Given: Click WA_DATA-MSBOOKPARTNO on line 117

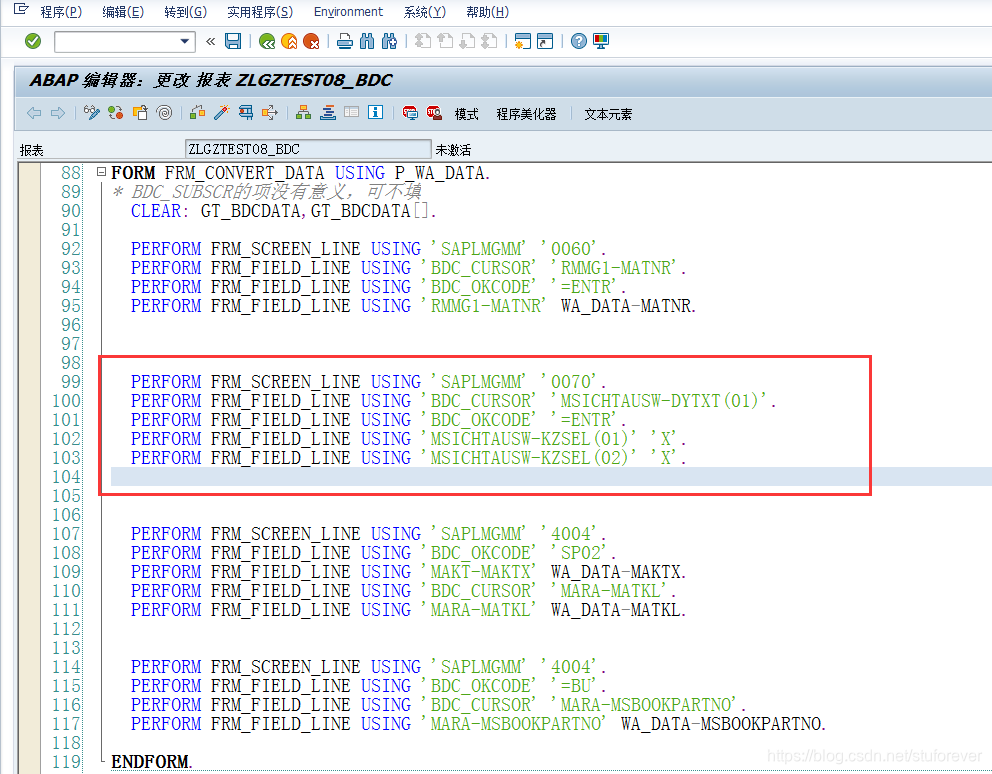Looking at the screenshot, I should [723, 723].
